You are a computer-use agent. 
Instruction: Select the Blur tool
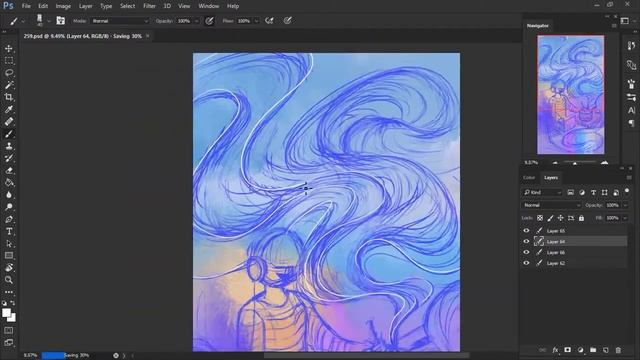pos(9,195)
